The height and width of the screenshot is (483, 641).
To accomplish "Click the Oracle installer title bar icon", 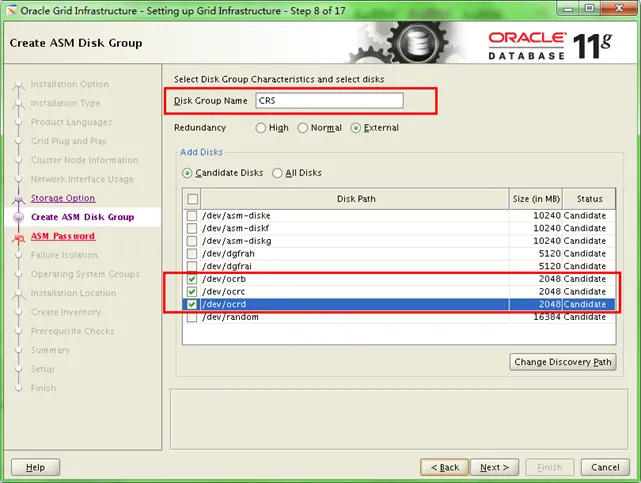I will (11, 10).
